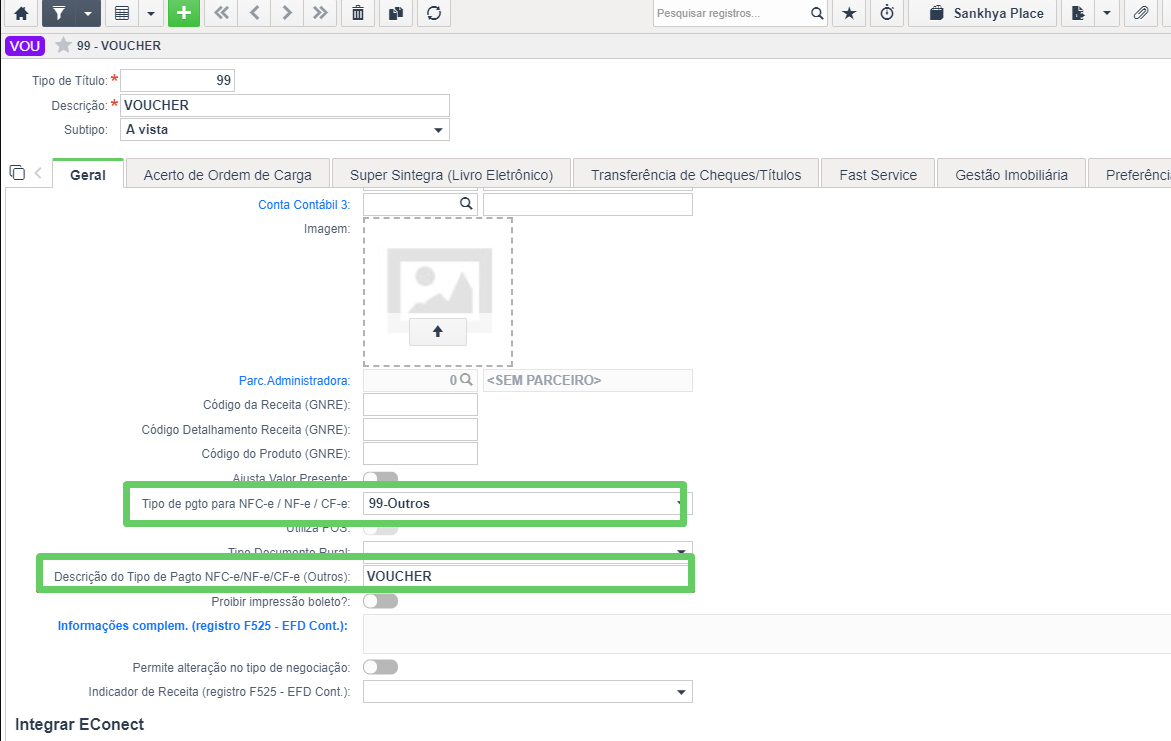Screen dimensions: 1171x741
Task: Jump to first record
Action: coord(222,13)
